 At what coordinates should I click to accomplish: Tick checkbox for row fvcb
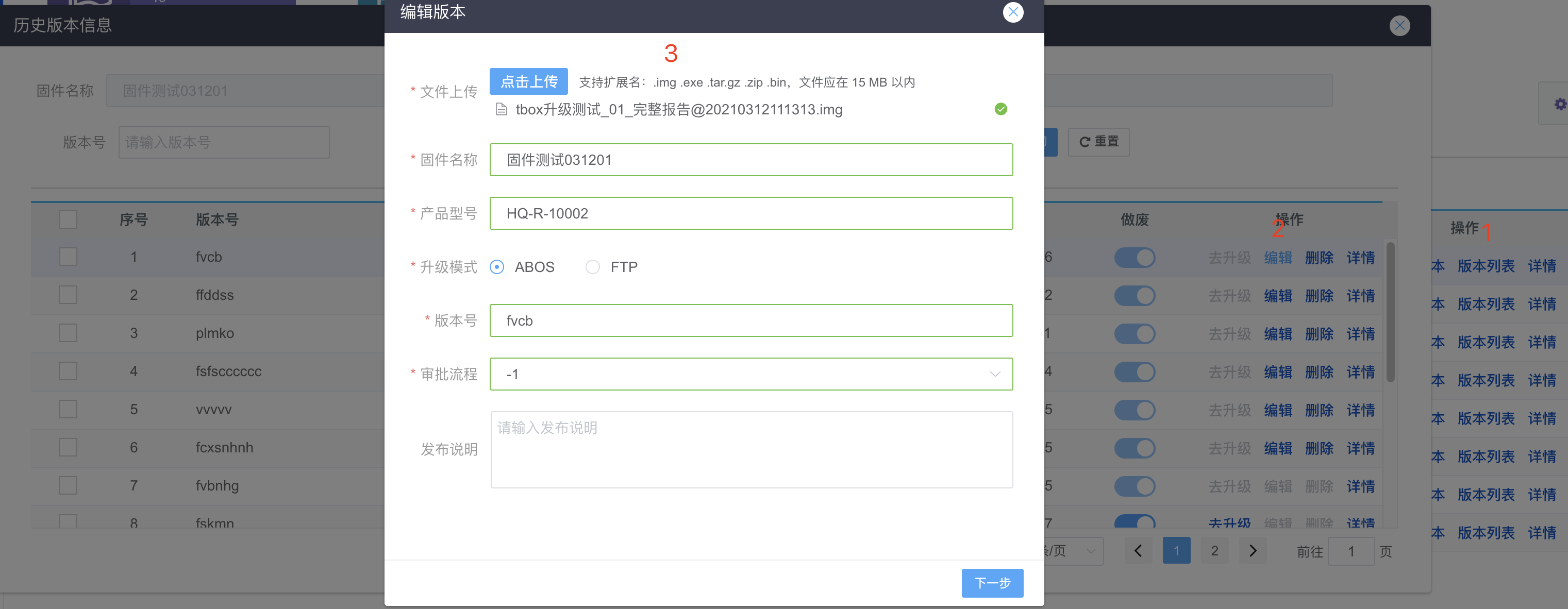68,257
